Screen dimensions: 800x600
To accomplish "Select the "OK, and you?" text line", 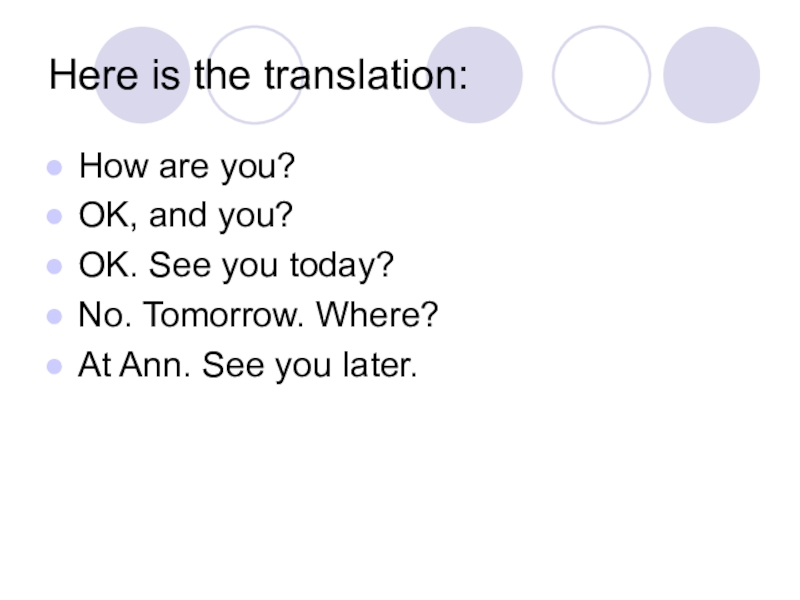I will [x=186, y=216].
